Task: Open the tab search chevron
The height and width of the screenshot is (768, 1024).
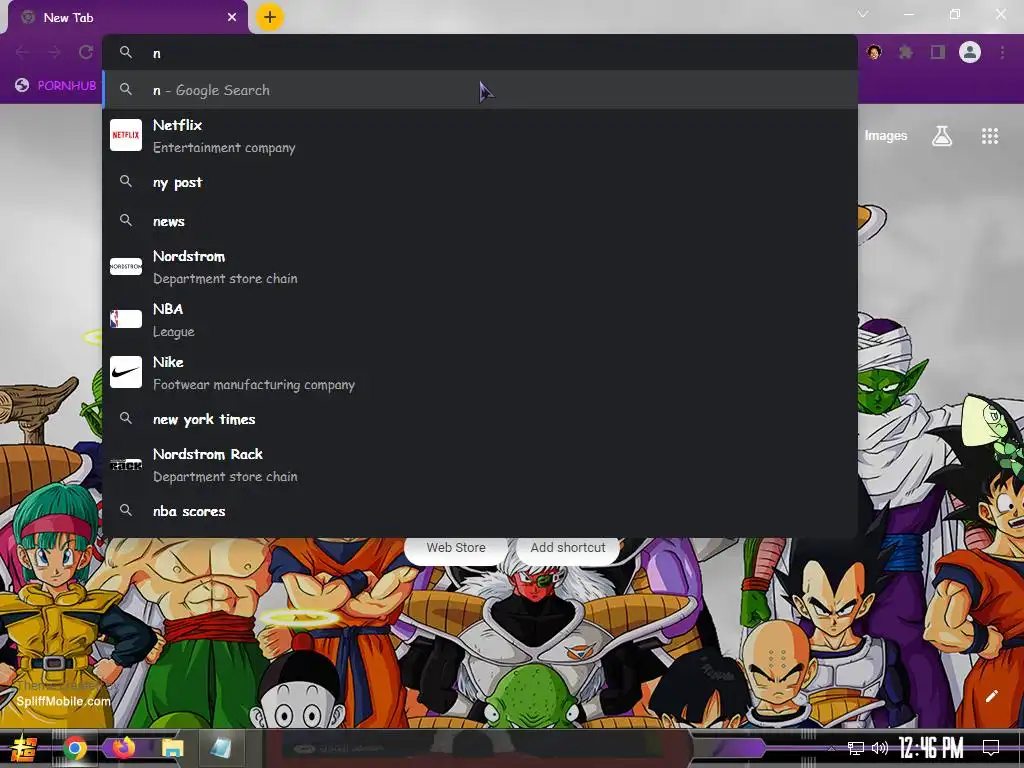Action: click(x=863, y=14)
